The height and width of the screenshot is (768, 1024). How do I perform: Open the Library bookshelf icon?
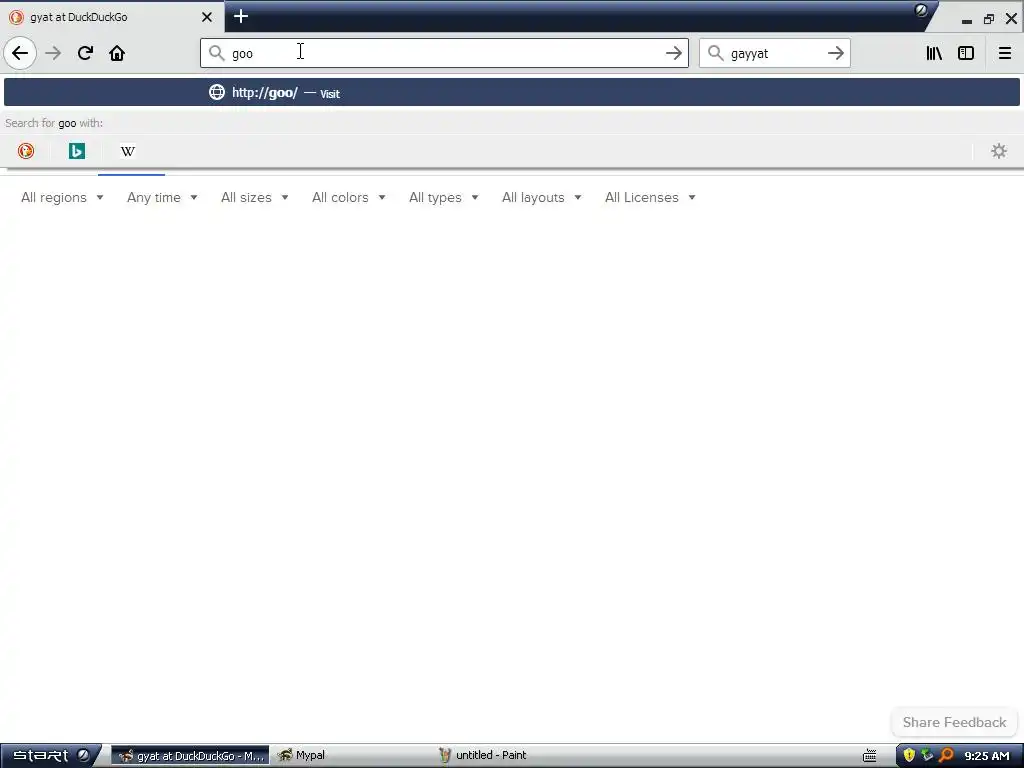[934, 53]
